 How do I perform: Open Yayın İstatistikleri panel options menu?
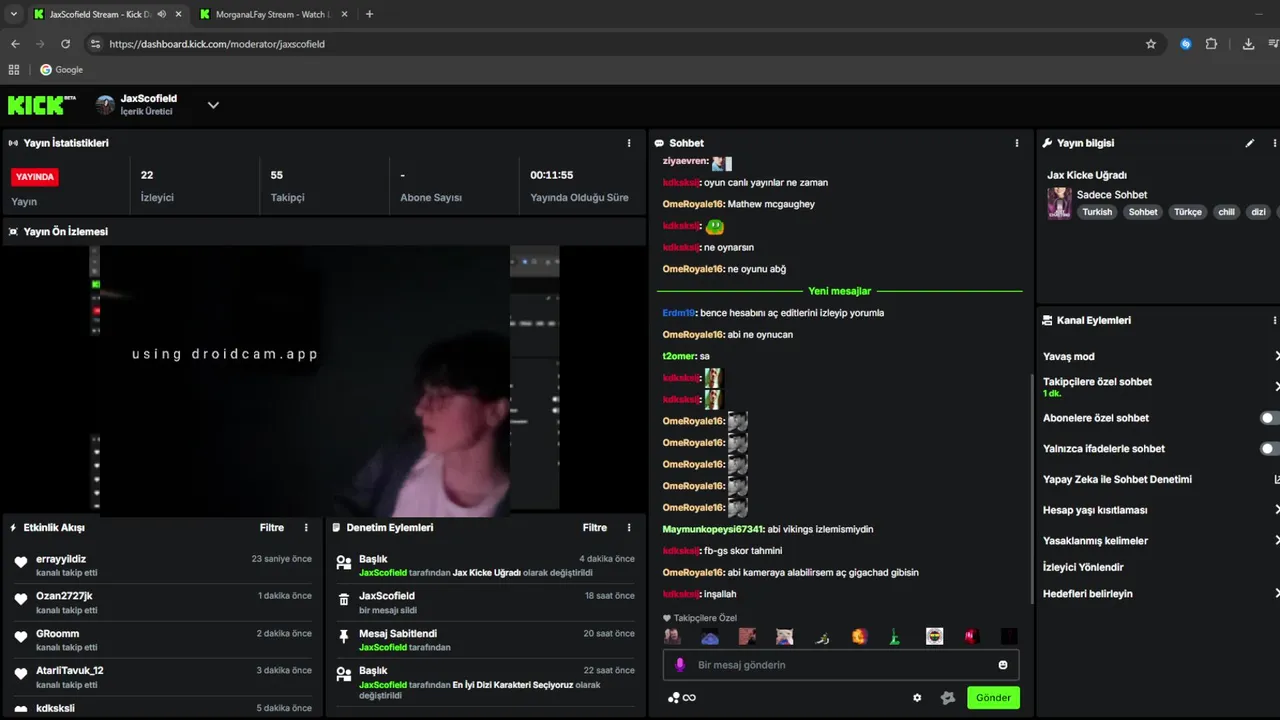629,143
